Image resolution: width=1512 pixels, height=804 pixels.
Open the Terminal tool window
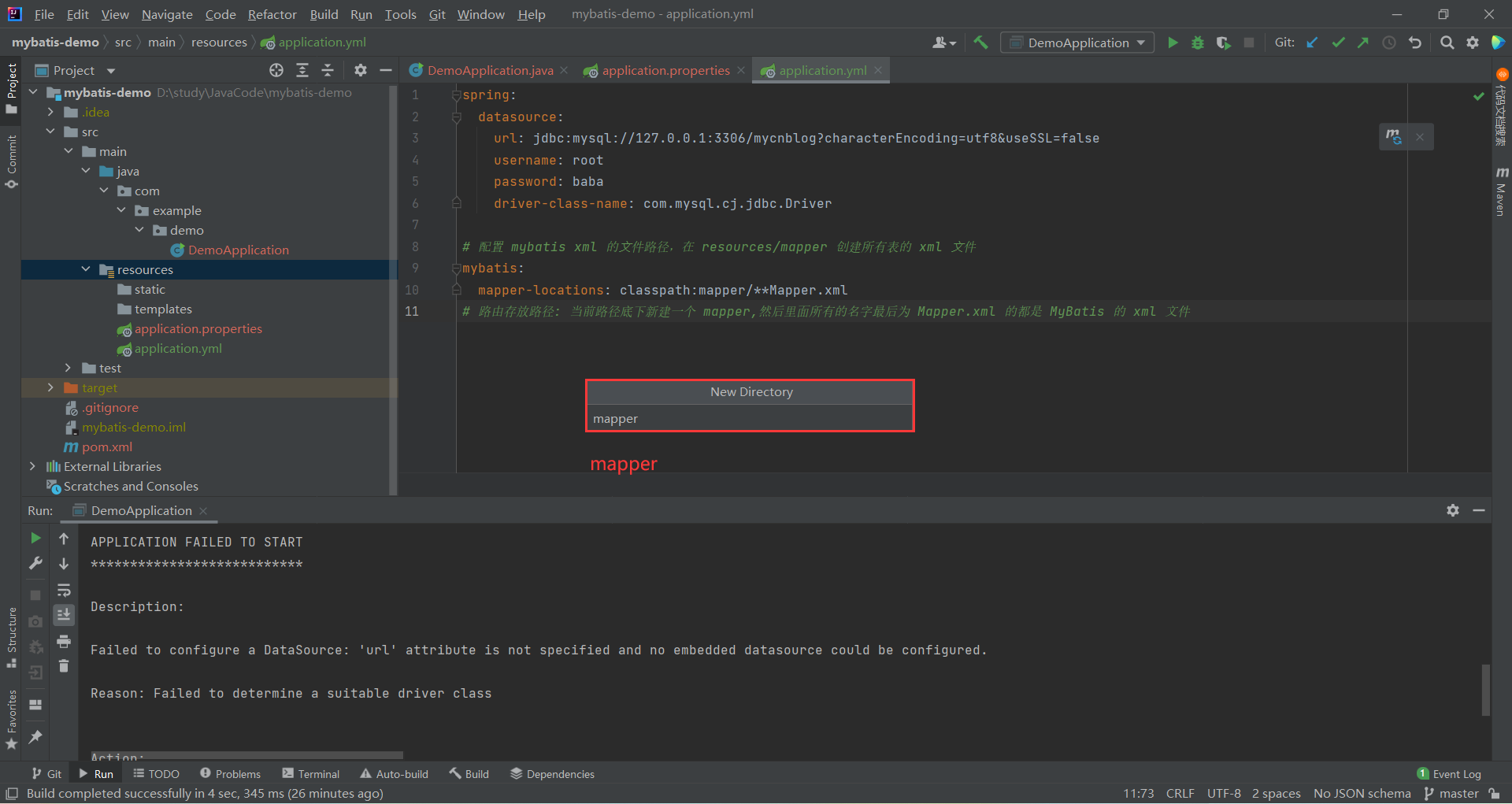click(x=311, y=774)
